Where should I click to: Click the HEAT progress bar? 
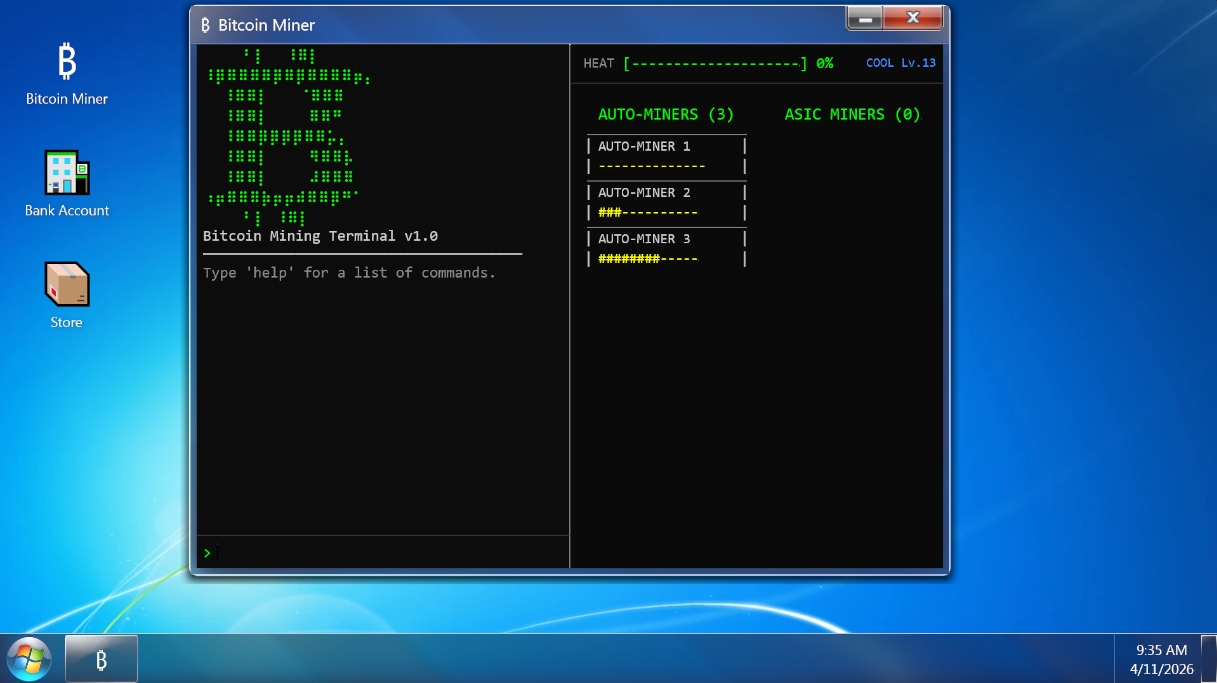pos(714,63)
